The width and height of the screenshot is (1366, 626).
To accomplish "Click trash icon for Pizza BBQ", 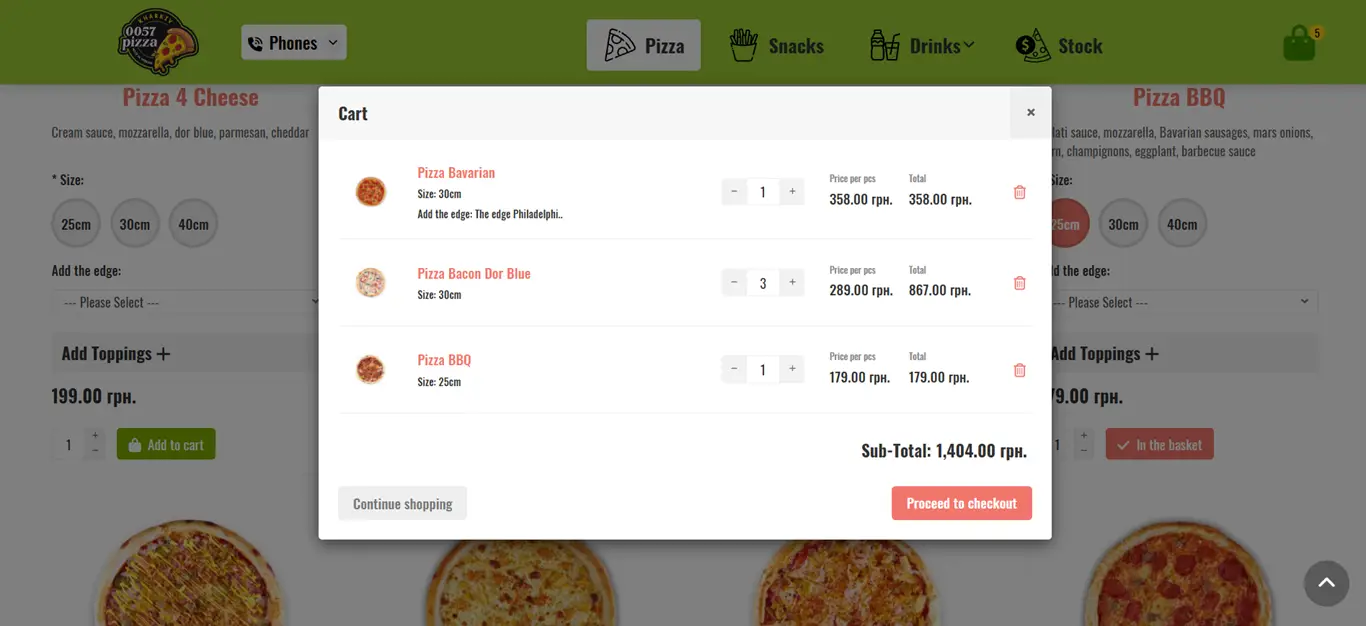I will click(x=1019, y=370).
